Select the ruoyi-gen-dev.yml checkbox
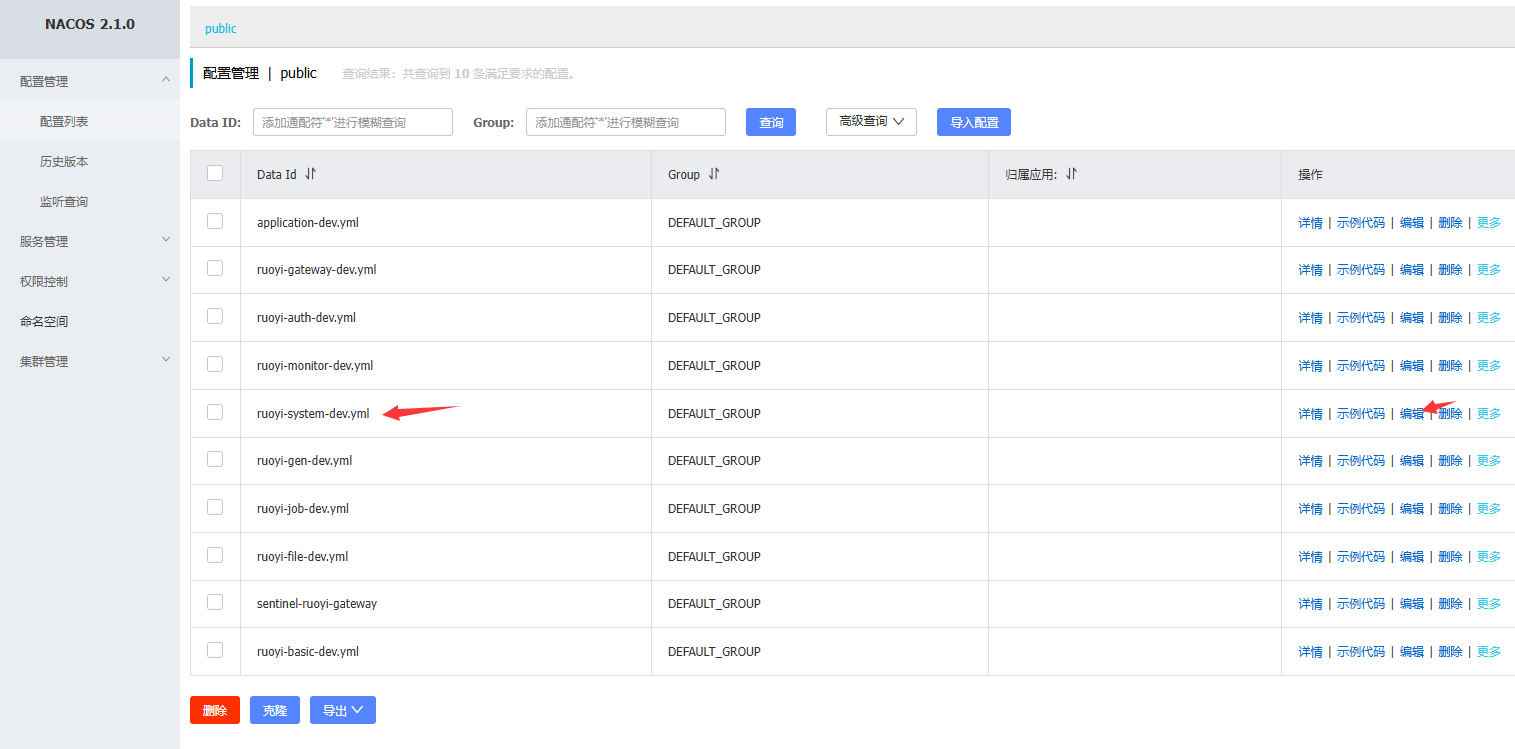 point(215,459)
